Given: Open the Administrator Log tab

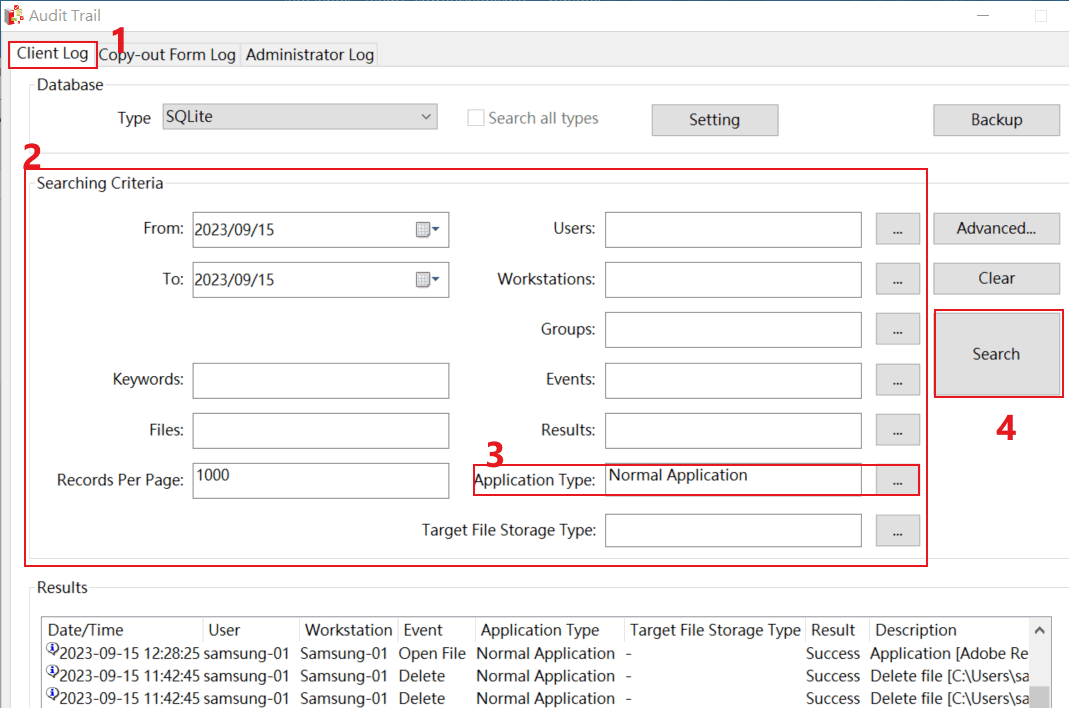Looking at the screenshot, I should [310, 55].
